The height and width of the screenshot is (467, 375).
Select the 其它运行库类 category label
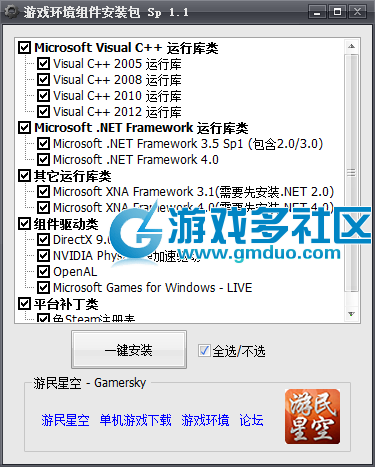[x=72, y=176]
